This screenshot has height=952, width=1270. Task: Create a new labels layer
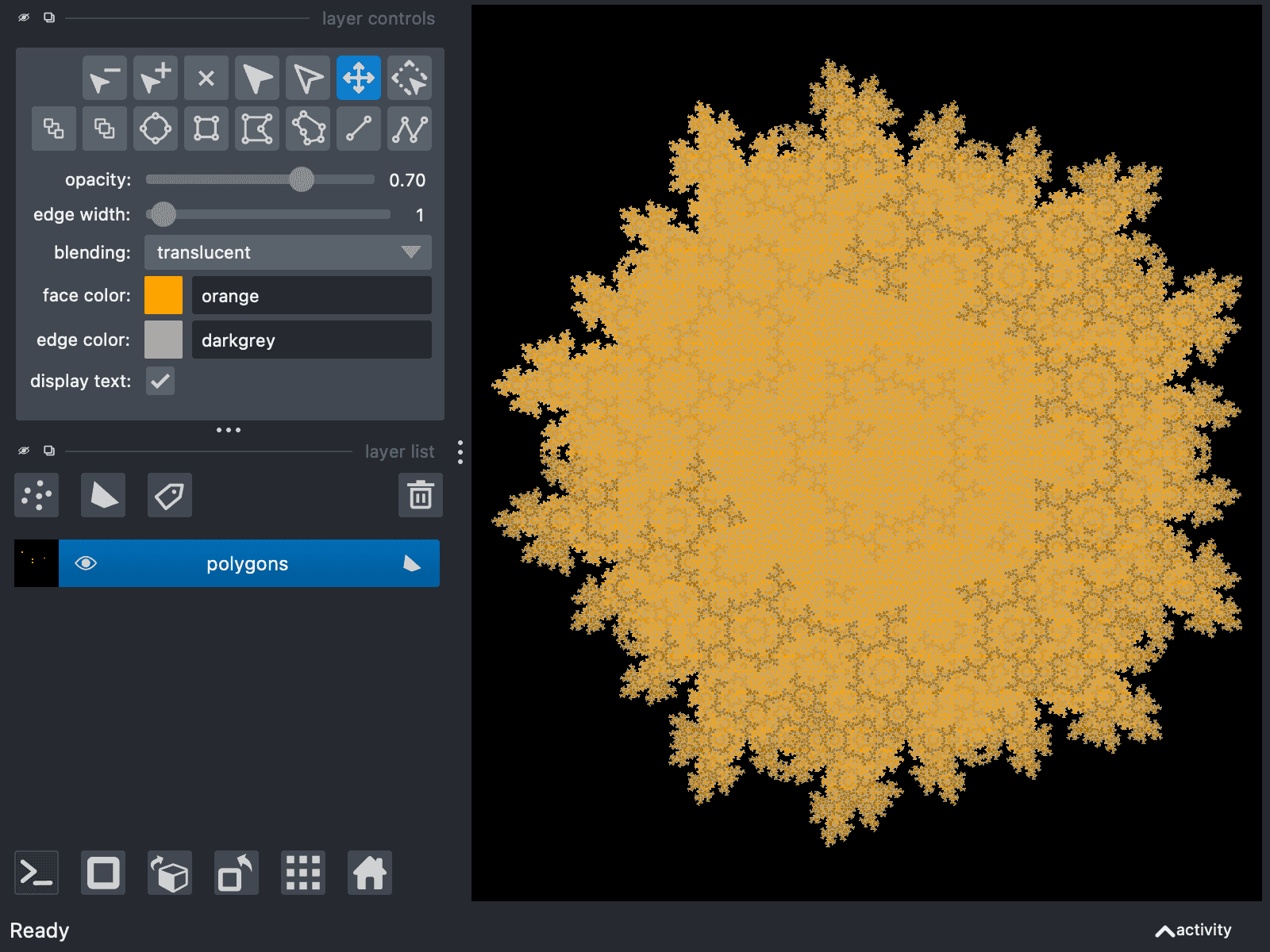coord(170,495)
